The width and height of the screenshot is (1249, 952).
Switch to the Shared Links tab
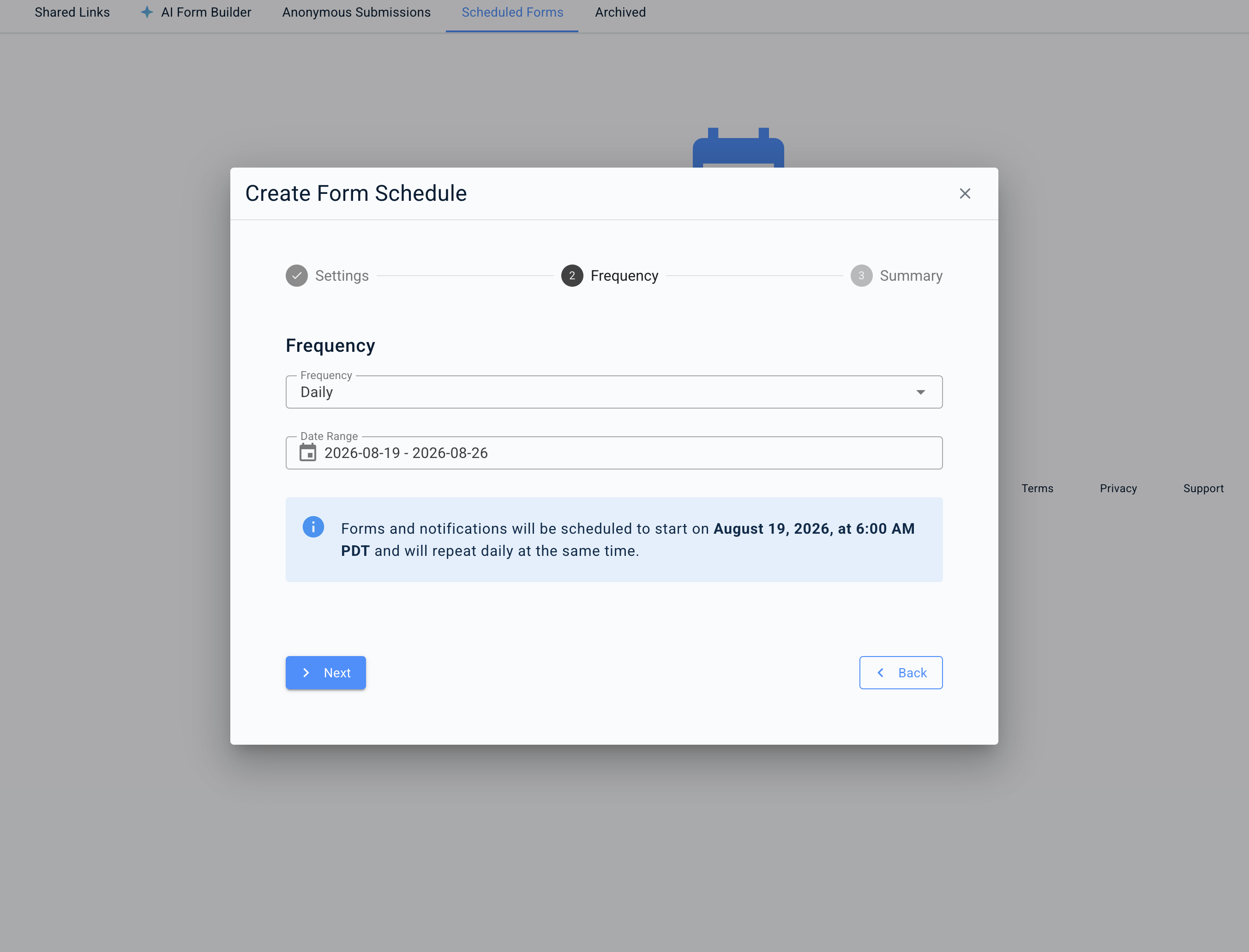click(72, 12)
